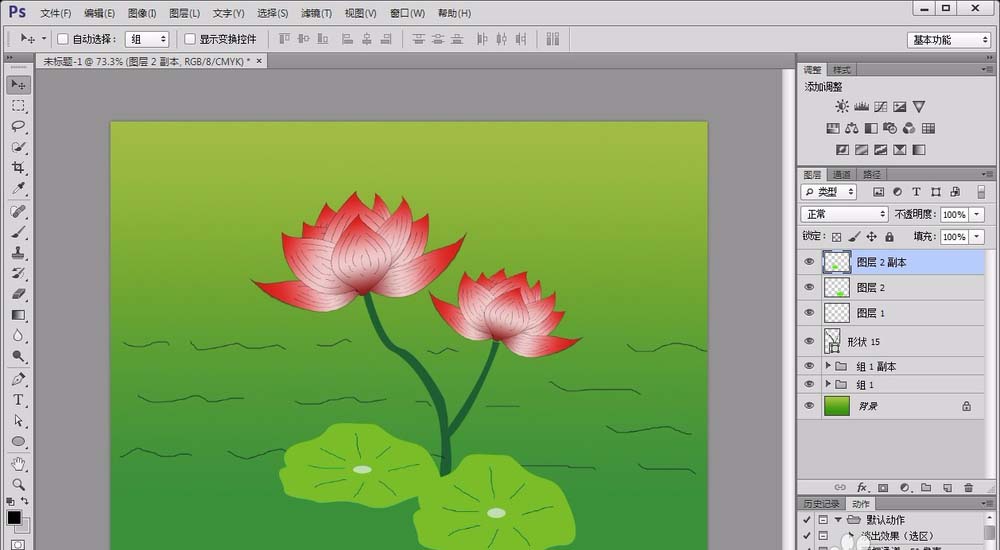The image size is (1000, 550).
Task: Open the 滤镜(T) menu
Action: point(316,13)
